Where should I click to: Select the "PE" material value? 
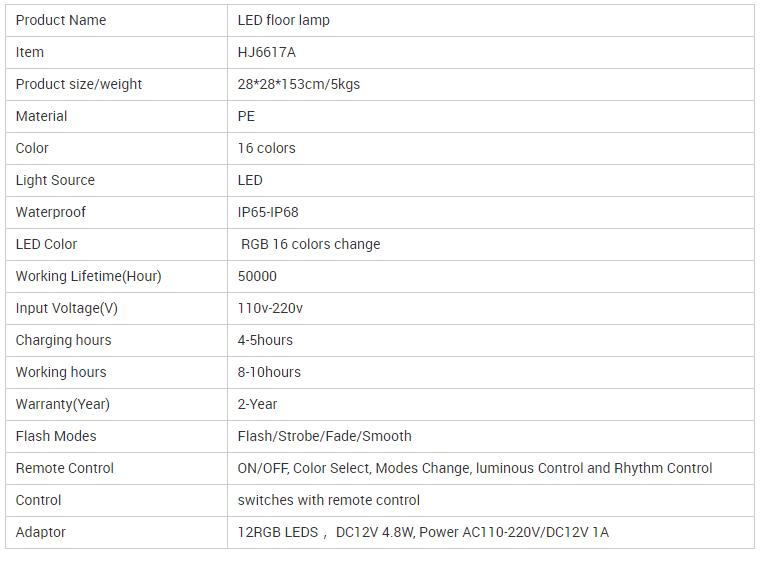(x=246, y=116)
